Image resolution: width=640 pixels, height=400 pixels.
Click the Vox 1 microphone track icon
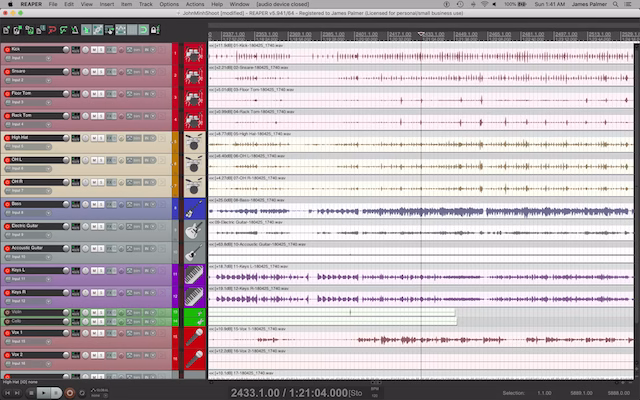tap(194, 337)
